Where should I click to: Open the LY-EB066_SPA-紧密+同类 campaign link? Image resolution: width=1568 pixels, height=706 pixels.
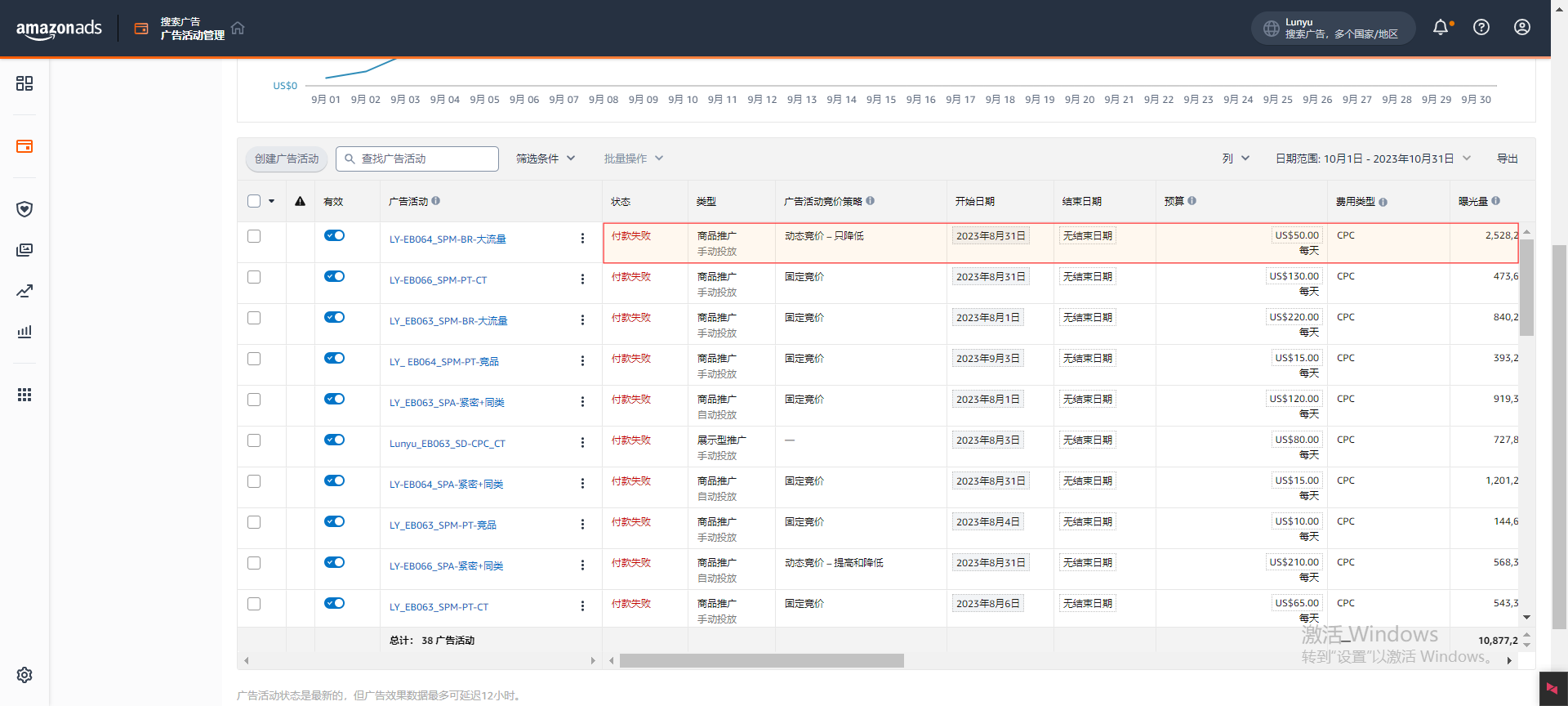[x=446, y=566]
